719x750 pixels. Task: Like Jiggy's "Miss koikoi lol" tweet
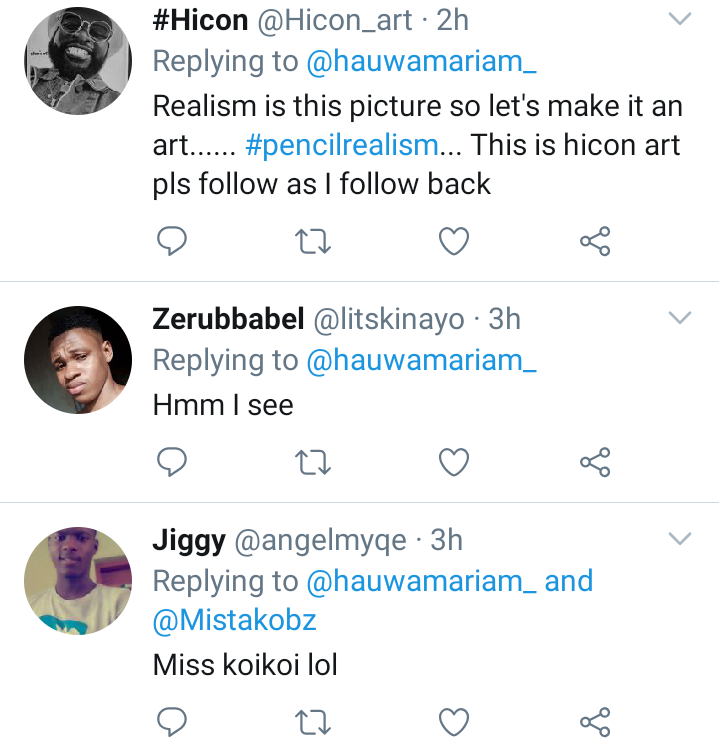click(x=455, y=721)
